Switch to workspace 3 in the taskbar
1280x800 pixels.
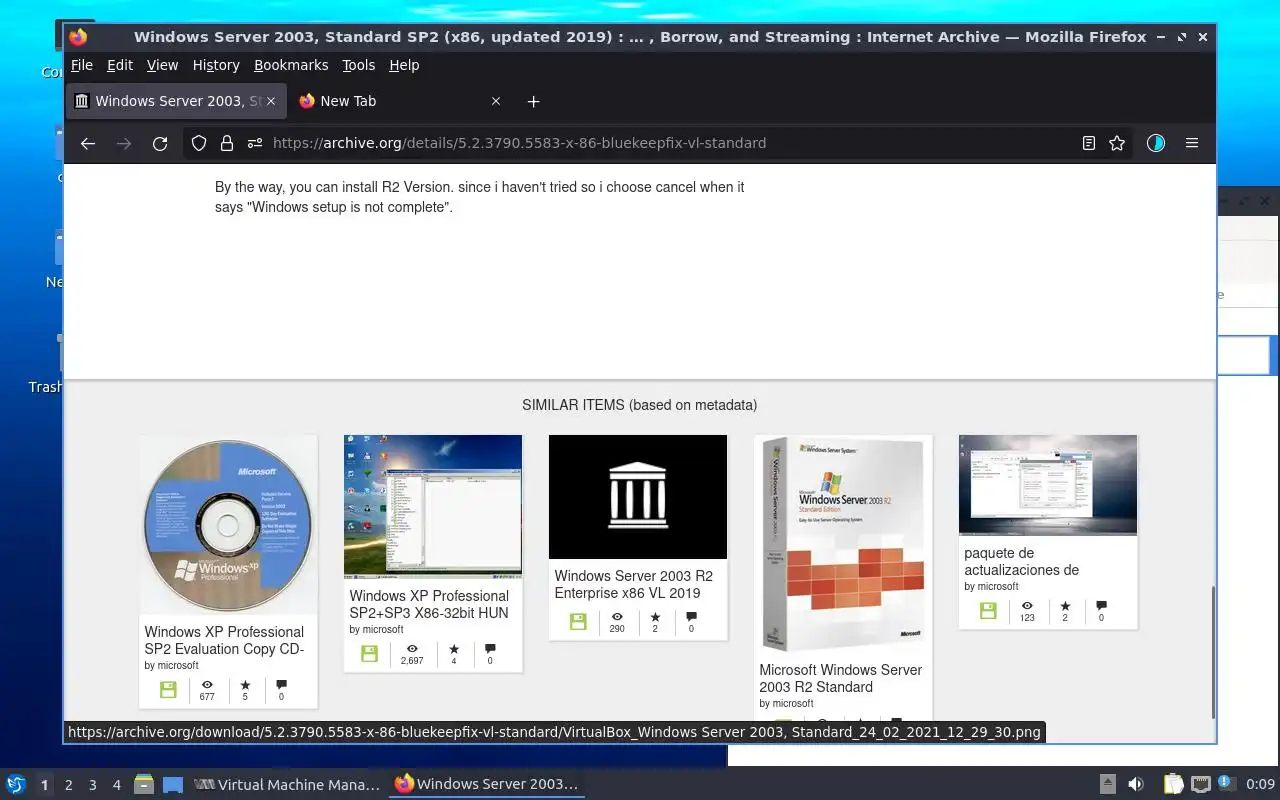click(x=93, y=785)
